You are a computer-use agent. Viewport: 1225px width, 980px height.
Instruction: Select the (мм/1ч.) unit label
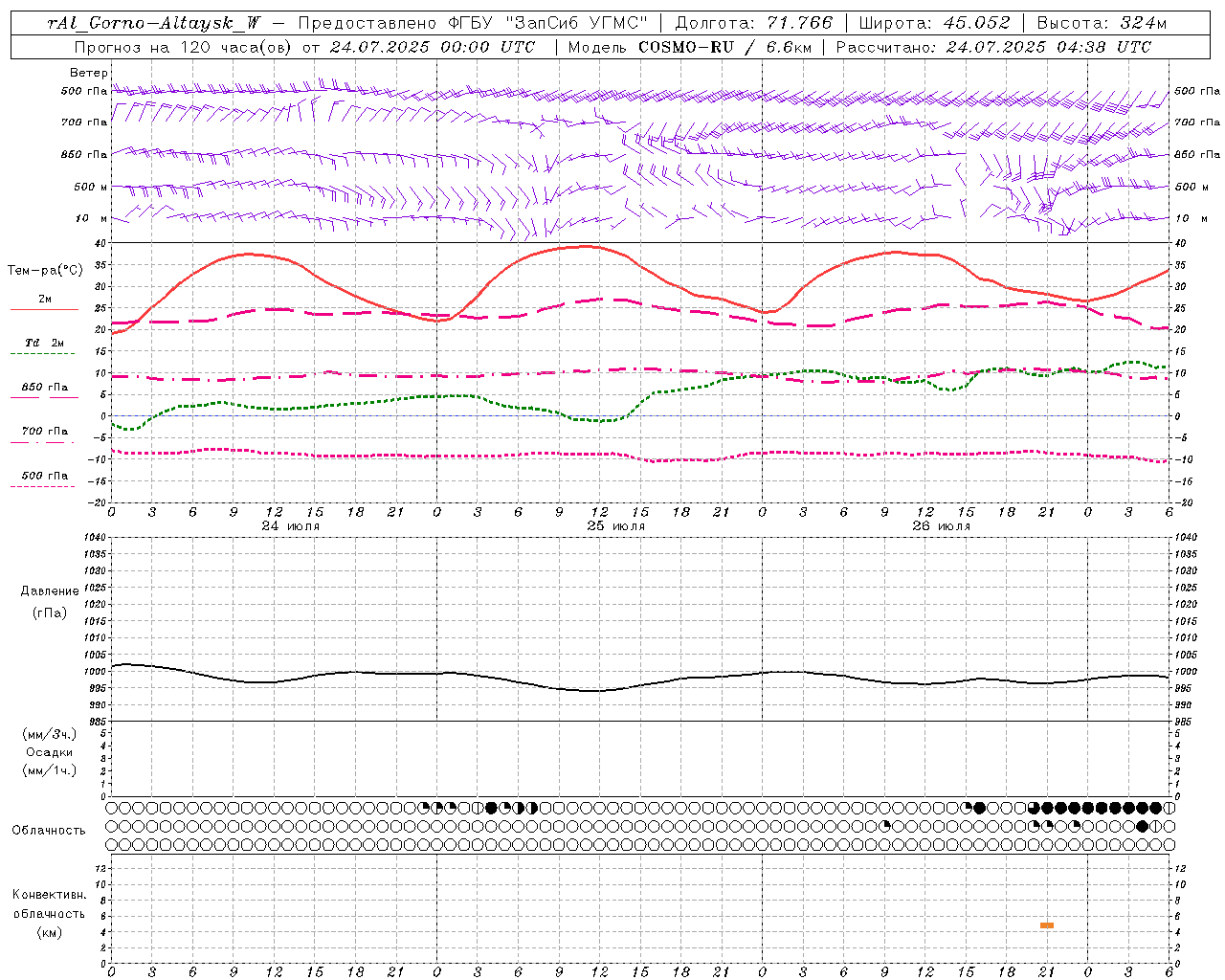click(50, 770)
